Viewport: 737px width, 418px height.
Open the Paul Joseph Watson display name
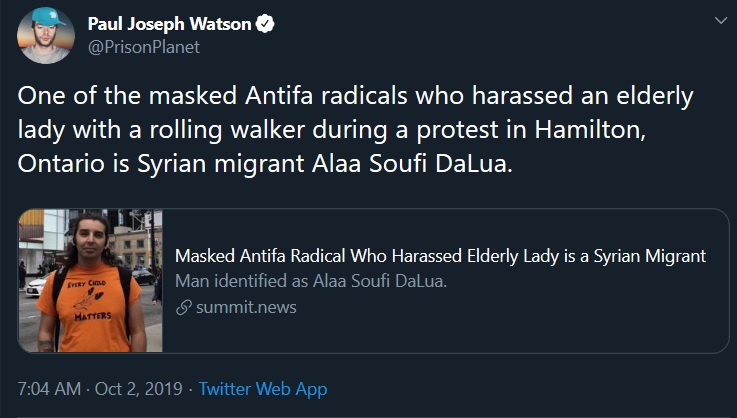[x=171, y=24]
